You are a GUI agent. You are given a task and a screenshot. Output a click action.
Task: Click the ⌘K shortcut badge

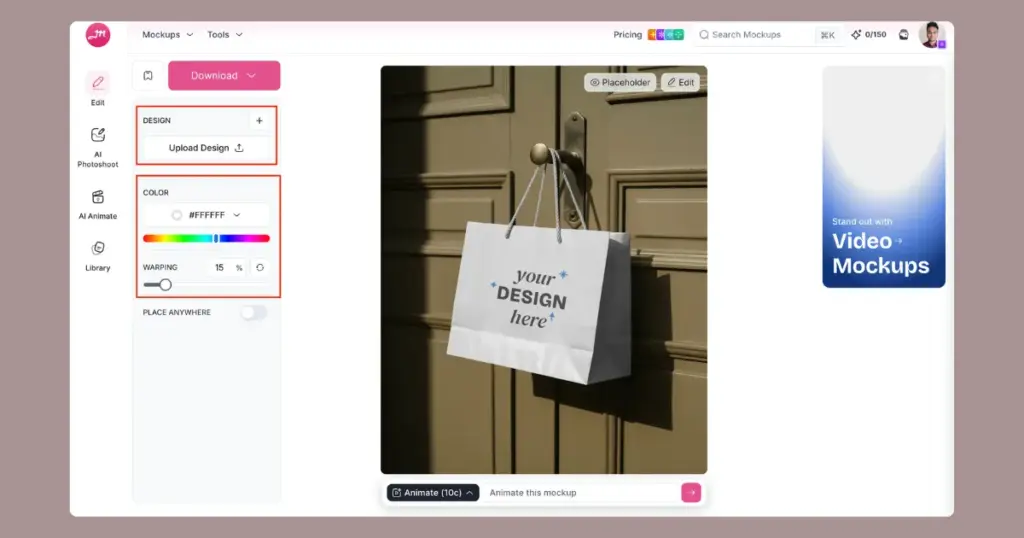pyautogui.click(x=827, y=35)
